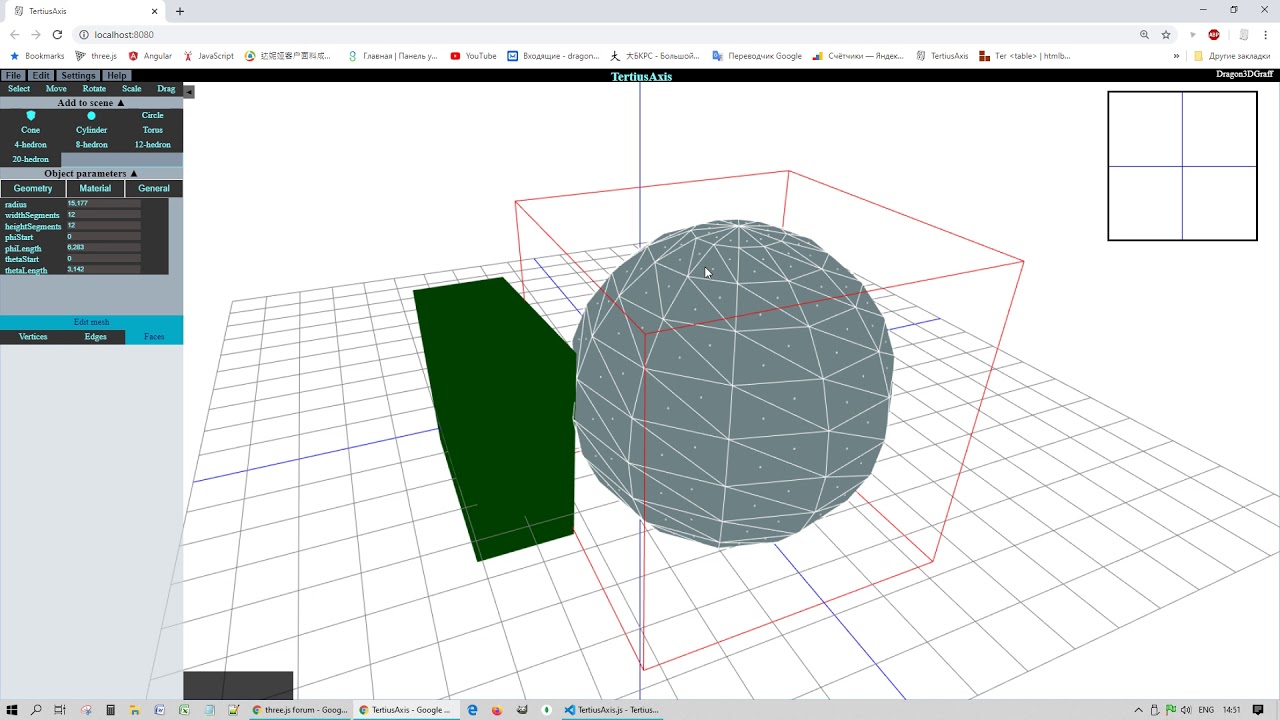Open GIMP from the taskbar
This screenshot has width=1280, height=720.
coord(522,710)
